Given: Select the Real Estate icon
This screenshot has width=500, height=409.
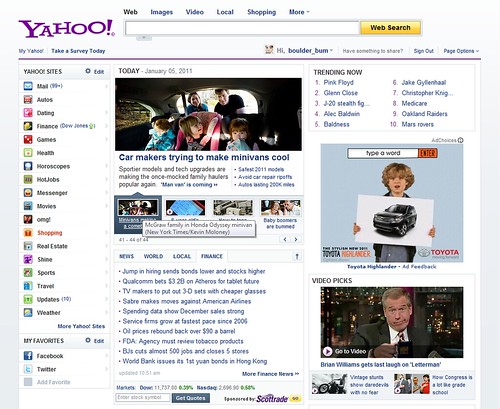Looking at the screenshot, I should (x=28, y=246).
